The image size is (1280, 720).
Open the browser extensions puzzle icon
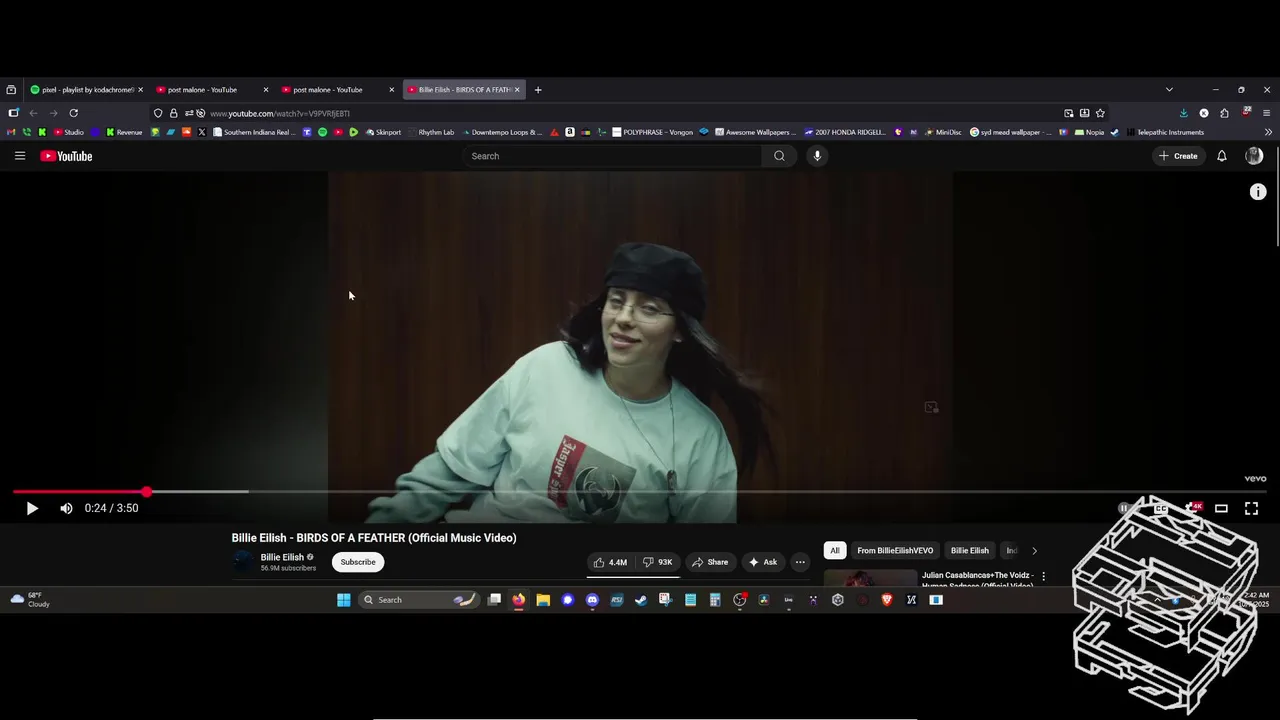point(1224,113)
